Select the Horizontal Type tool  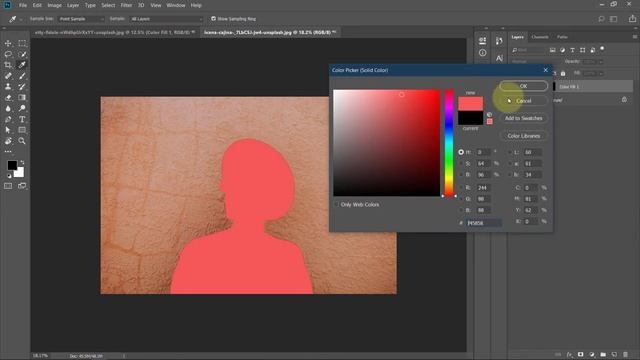tap(22, 119)
